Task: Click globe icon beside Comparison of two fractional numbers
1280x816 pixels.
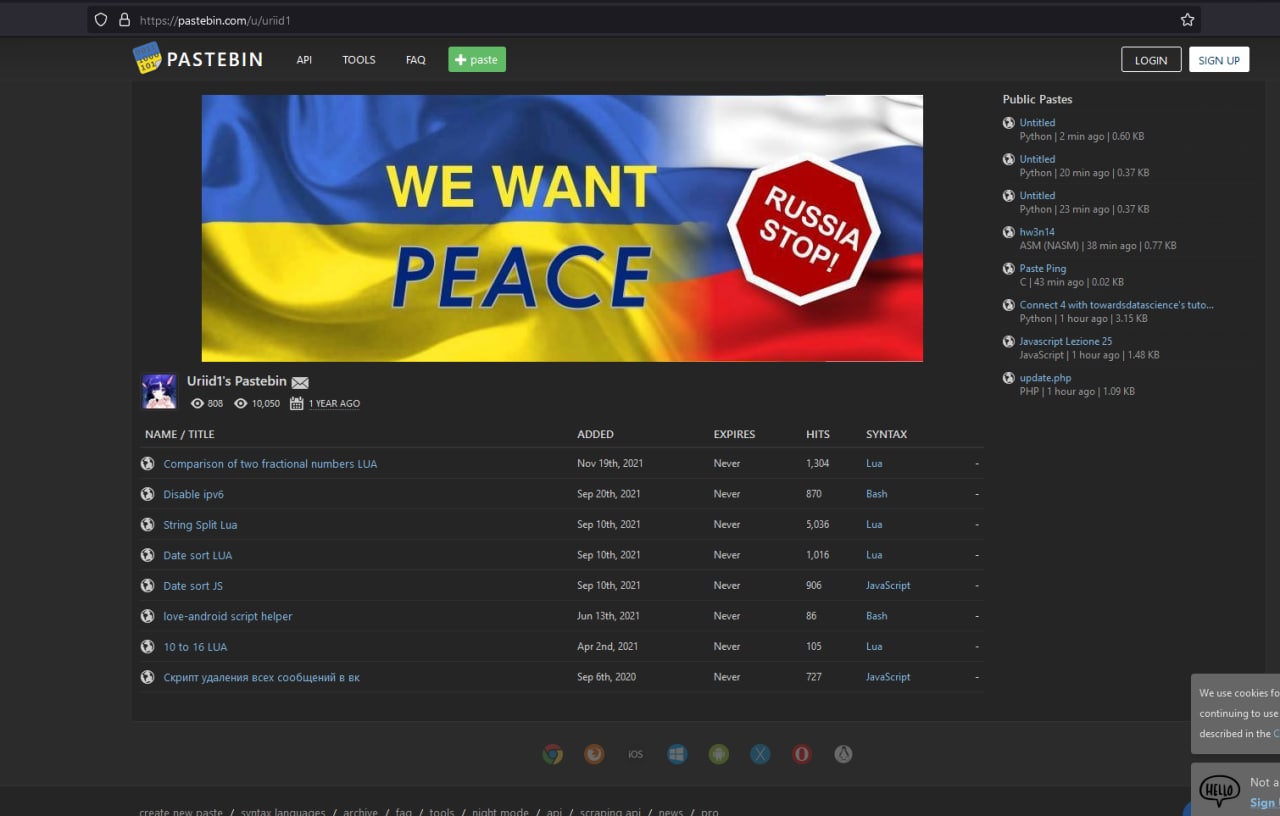Action: (148, 463)
